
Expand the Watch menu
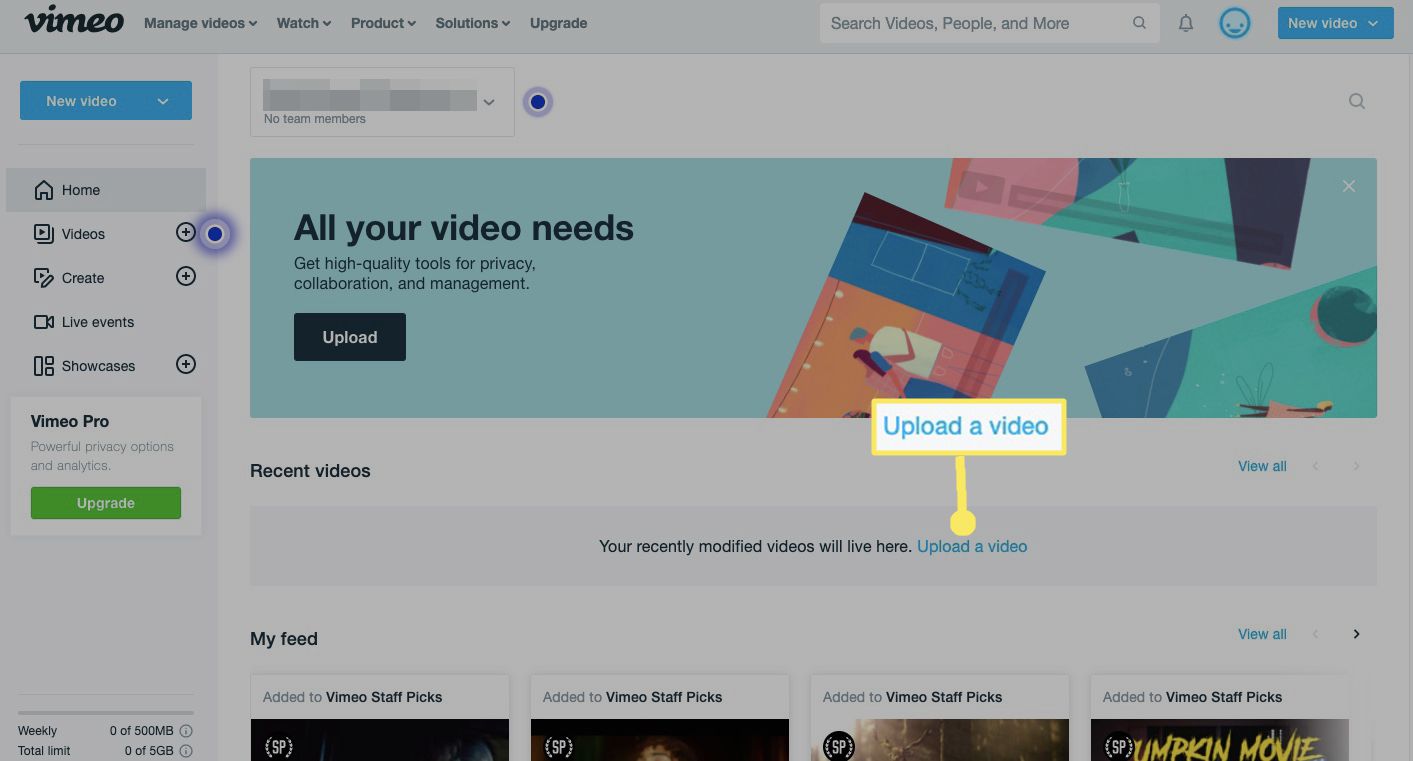pyautogui.click(x=304, y=23)
